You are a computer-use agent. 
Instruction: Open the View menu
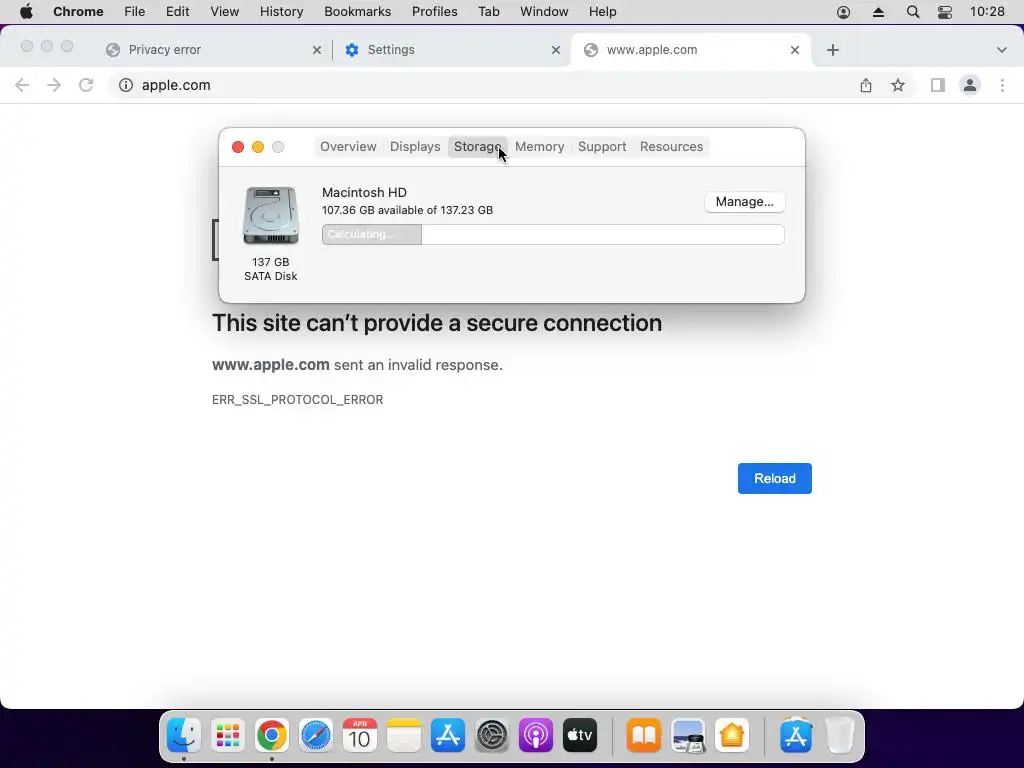tap(225, 12)
